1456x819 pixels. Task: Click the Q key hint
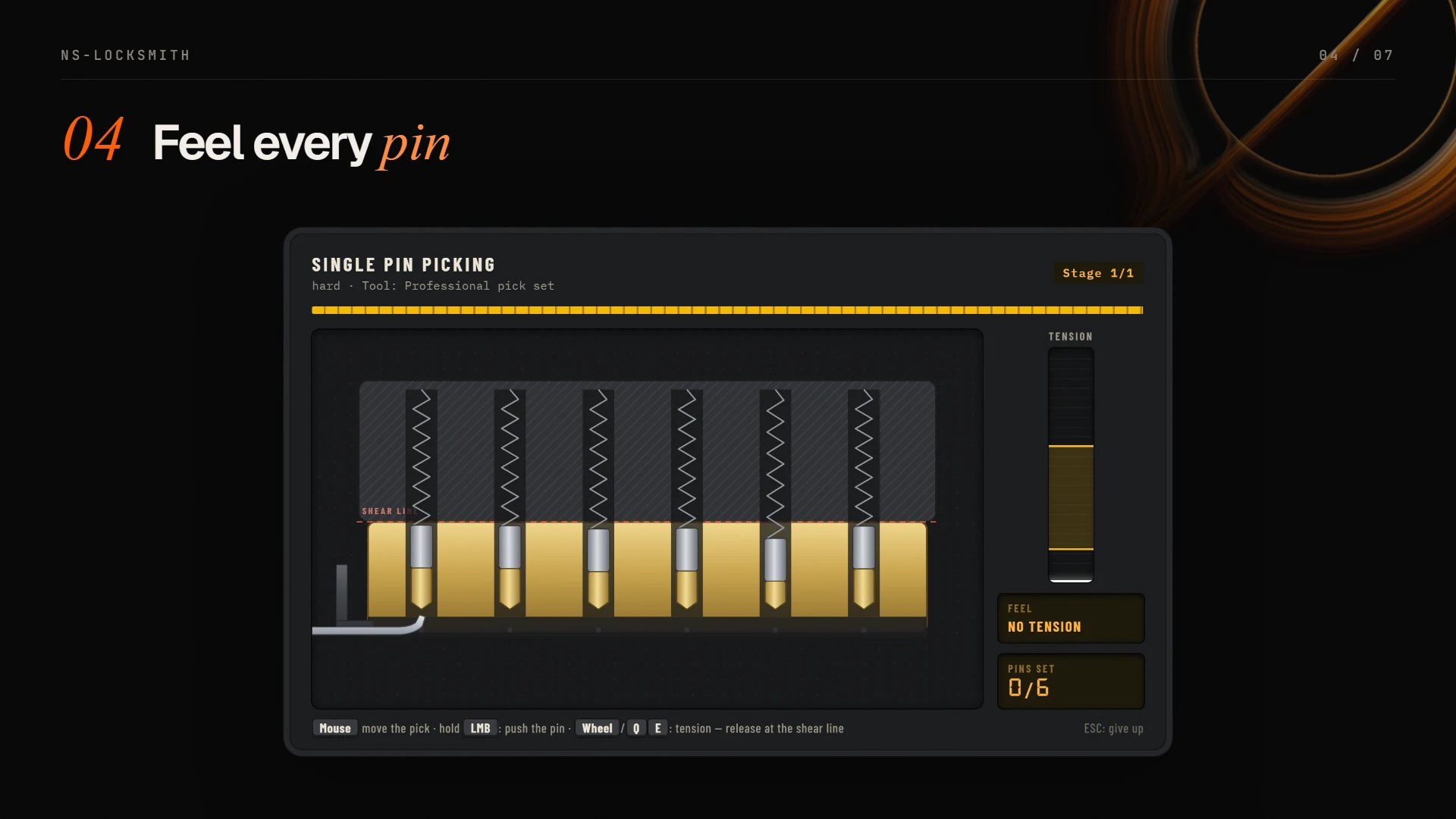[636, 728]
